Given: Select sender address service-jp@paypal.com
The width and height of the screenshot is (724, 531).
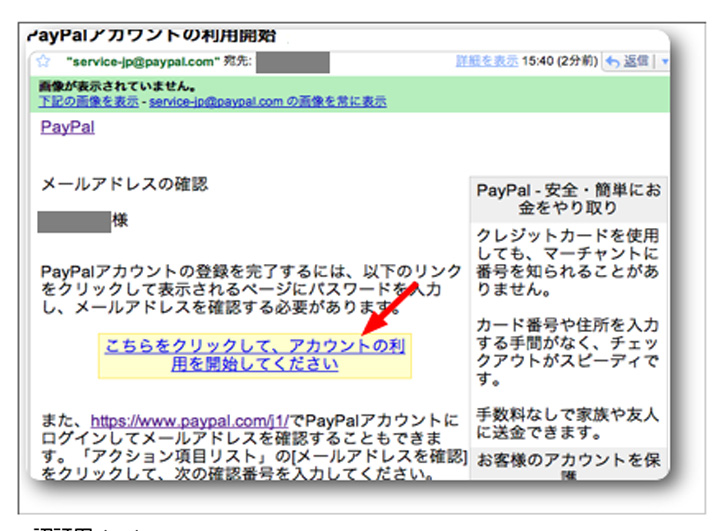Looking at the screenshot, I should tap(143, 61).
